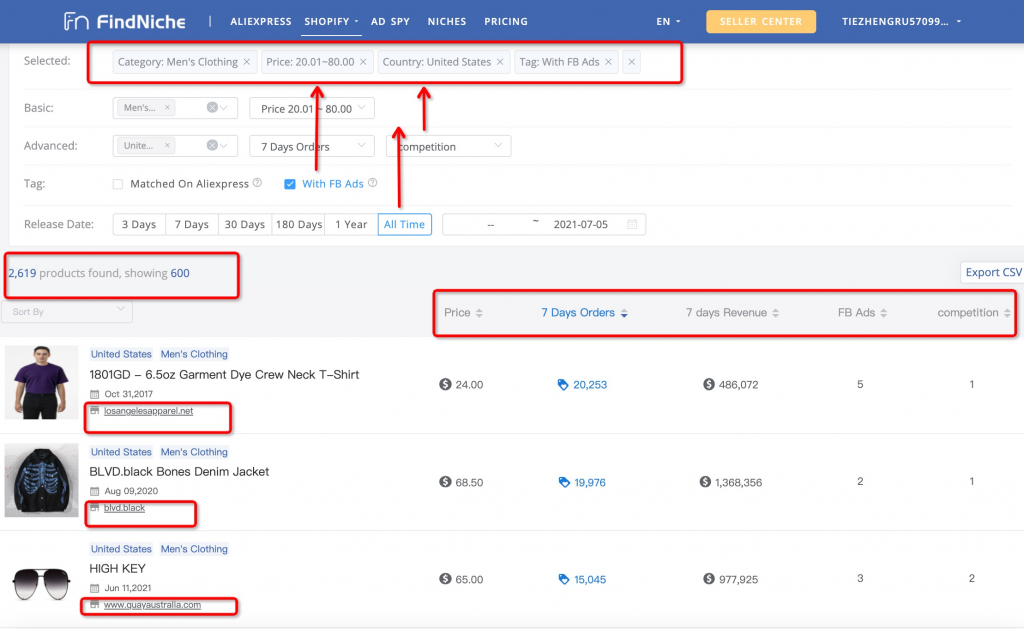Remove the Unite... chip in the Advanced country box
Screen dimensions: 1024x629
pyautogui.click(x=167, y=146)
